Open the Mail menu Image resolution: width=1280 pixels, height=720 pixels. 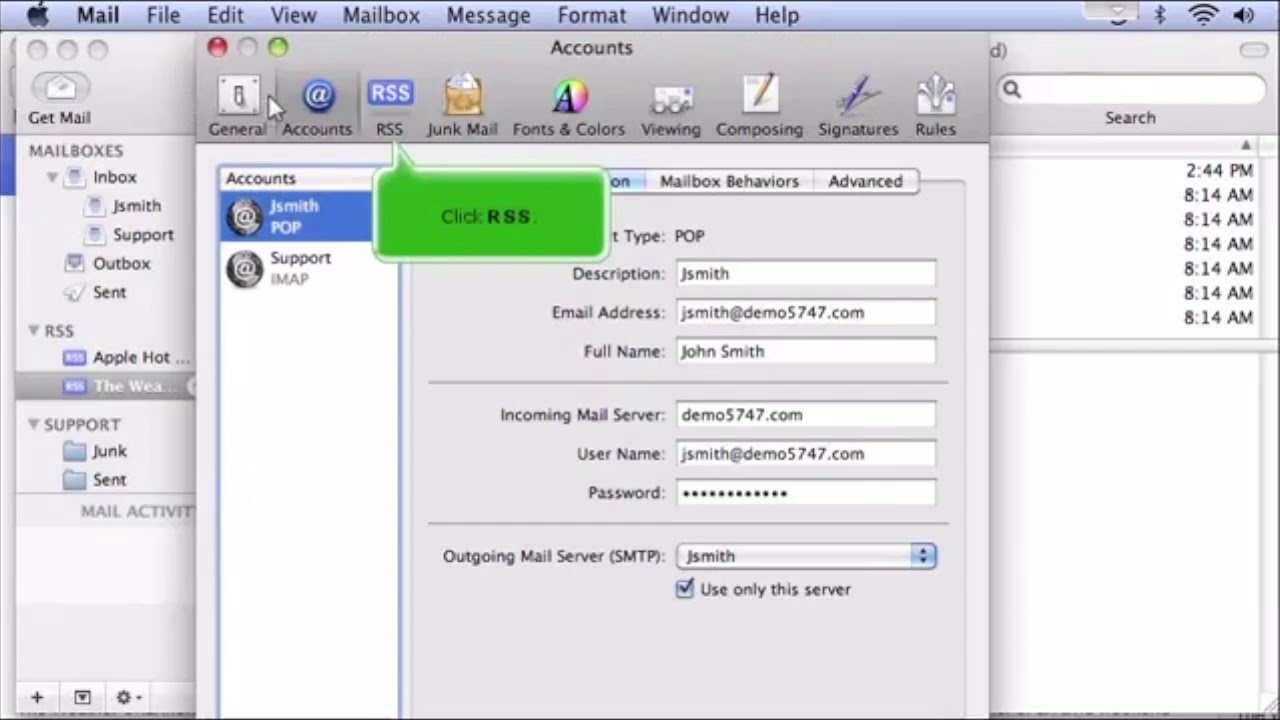click(98, 15)
